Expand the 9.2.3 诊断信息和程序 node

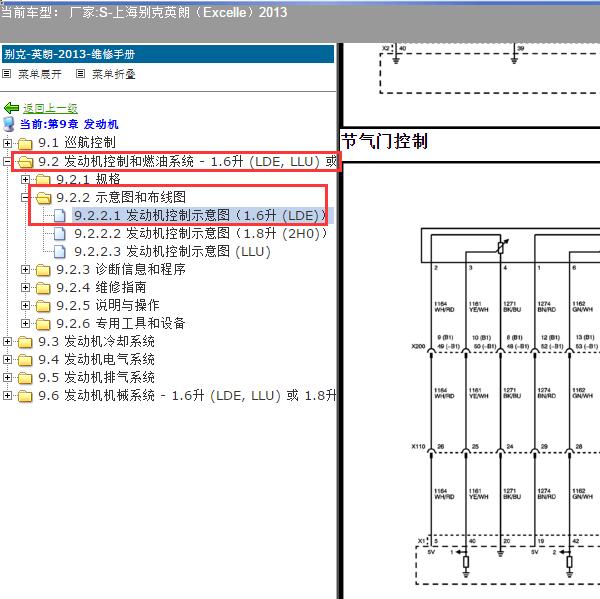tap(25, 269)
